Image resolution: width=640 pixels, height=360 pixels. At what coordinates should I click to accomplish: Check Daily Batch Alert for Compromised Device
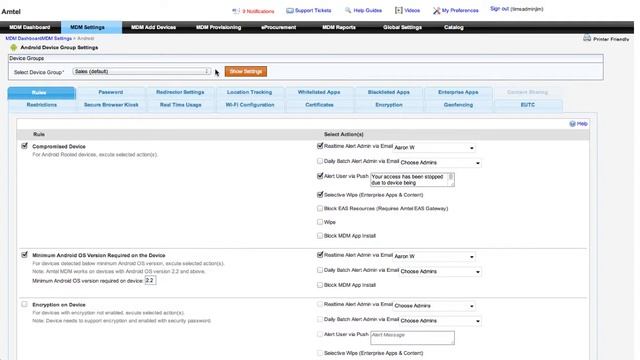point(320,161)
